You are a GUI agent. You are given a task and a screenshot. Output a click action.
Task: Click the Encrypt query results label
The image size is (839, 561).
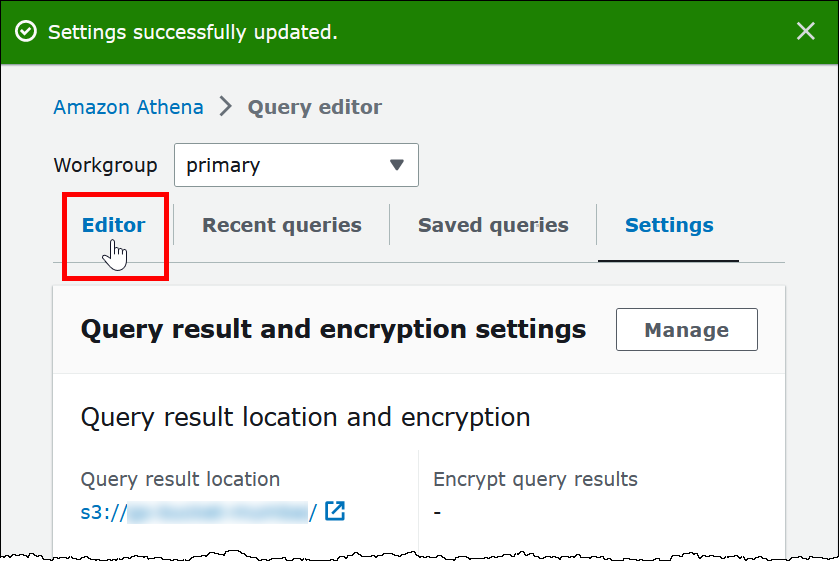535,479
